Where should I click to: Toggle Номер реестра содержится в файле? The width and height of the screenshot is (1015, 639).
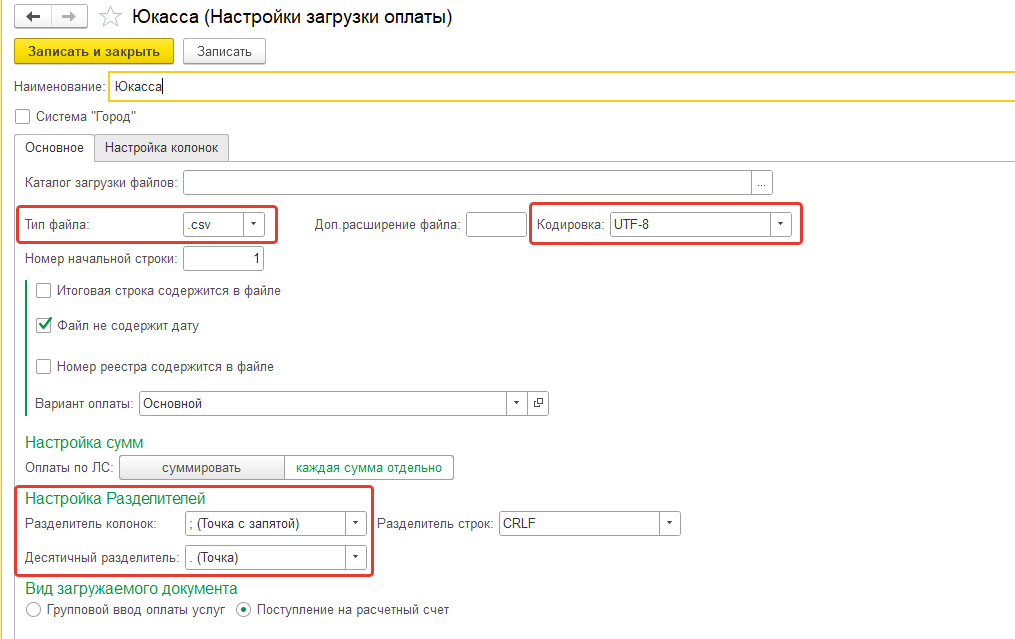click(x=44, y=367)
